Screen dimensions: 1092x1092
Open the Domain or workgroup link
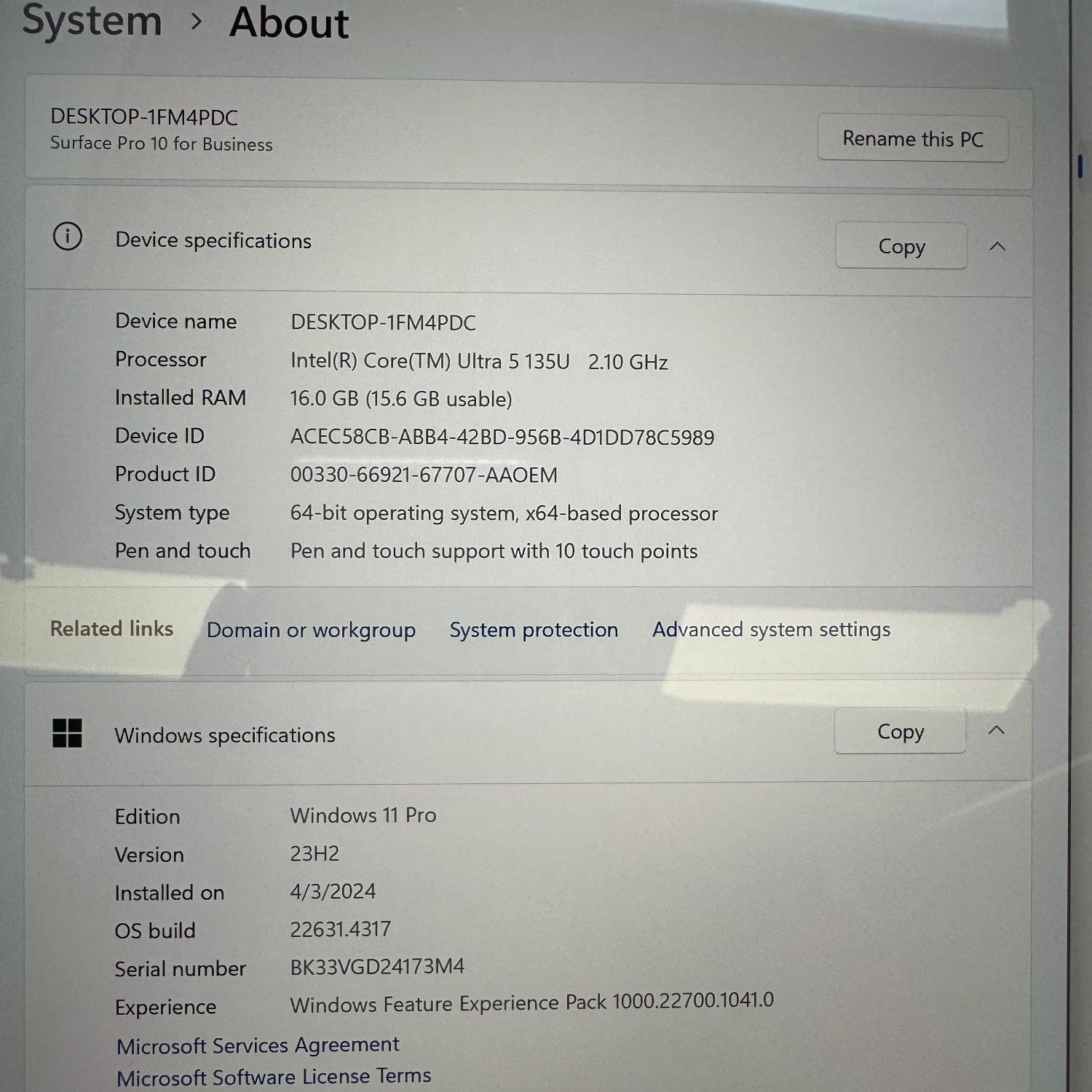311,630
